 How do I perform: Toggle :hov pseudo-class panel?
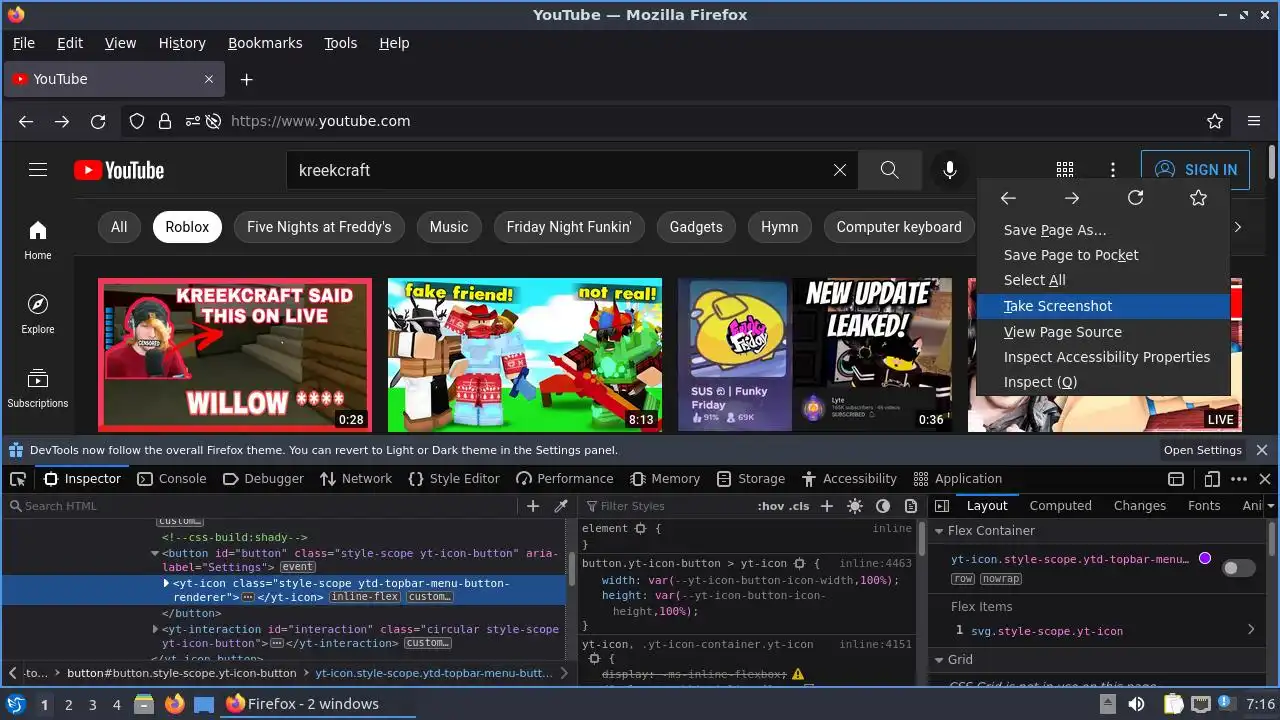point(770,506)
